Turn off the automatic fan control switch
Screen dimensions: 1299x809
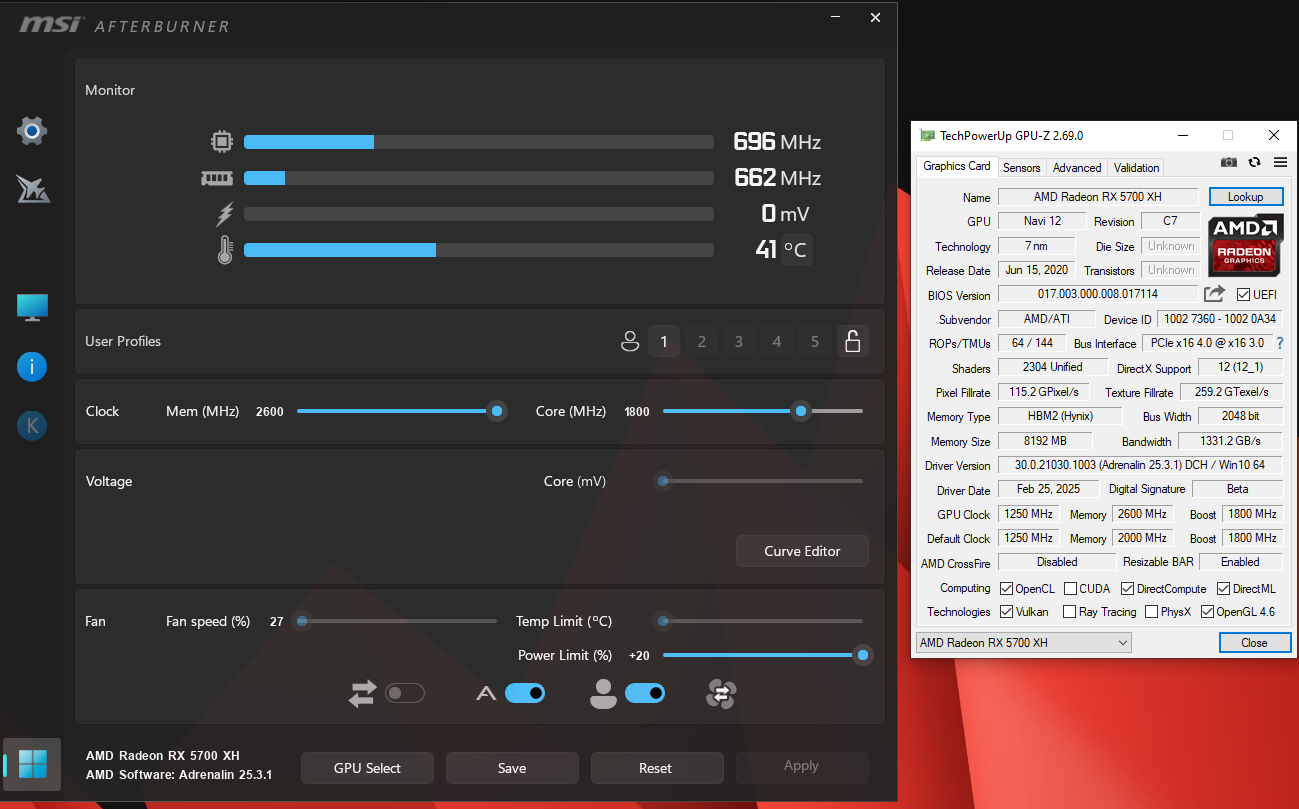[525, 693]
